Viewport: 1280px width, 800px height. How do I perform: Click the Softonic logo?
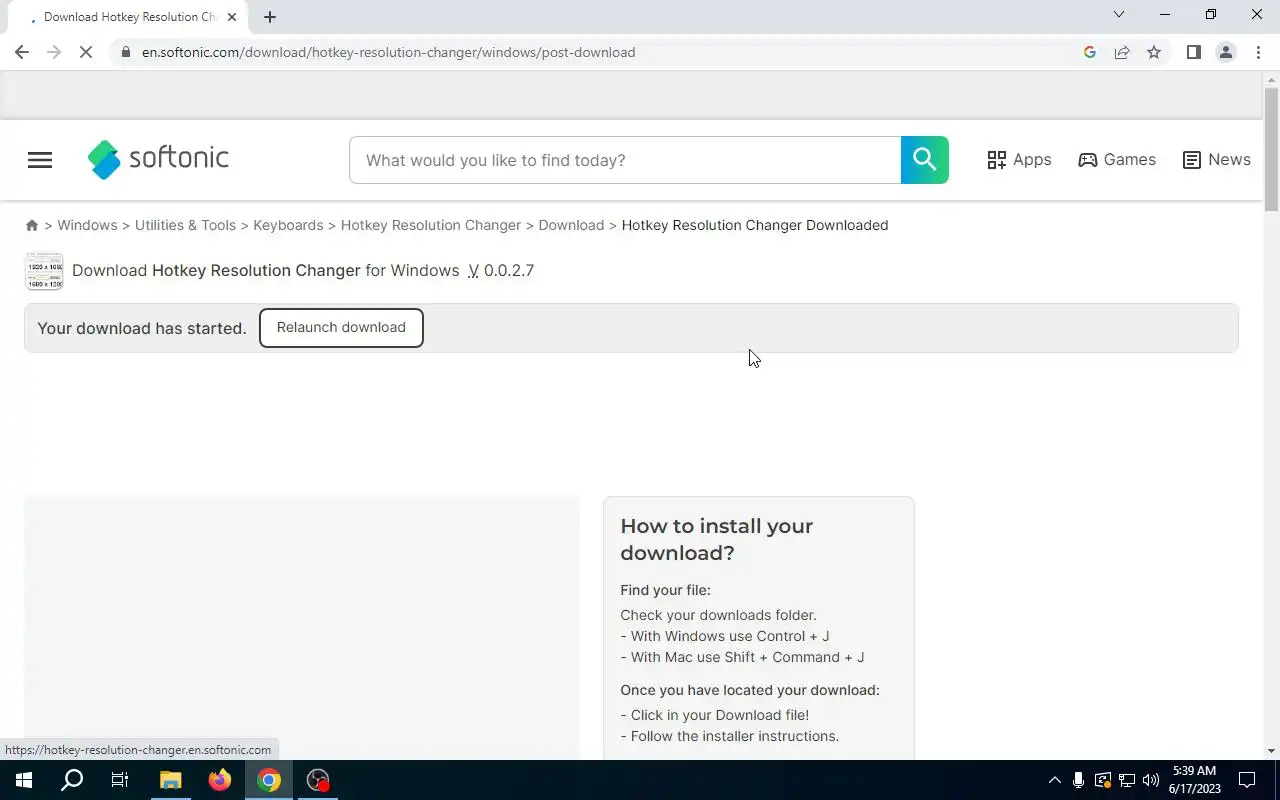(158, 159)
